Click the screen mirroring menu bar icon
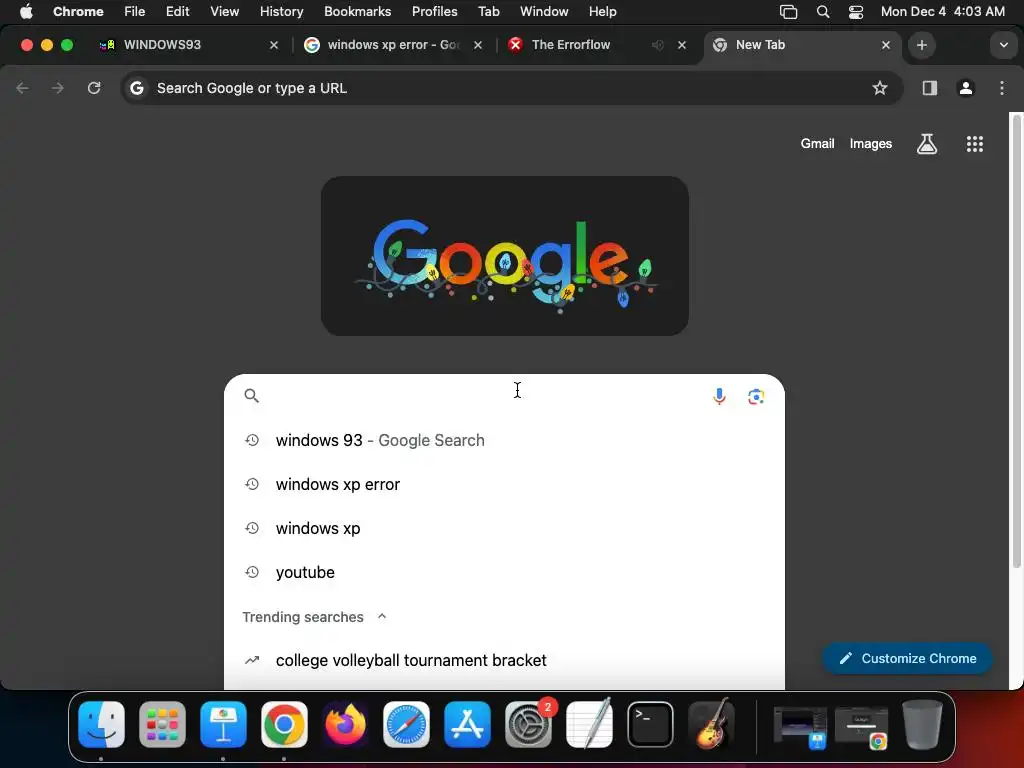Image resolution: width=1024 pixels, height=768 pixels. tap(788, 11)
